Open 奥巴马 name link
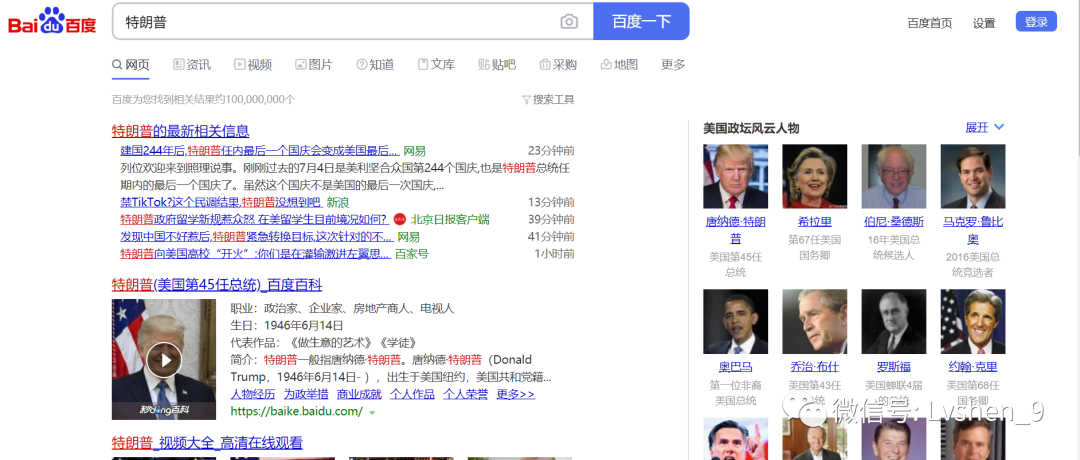Viewport: 1080px width, 460px height. (736, 367)
